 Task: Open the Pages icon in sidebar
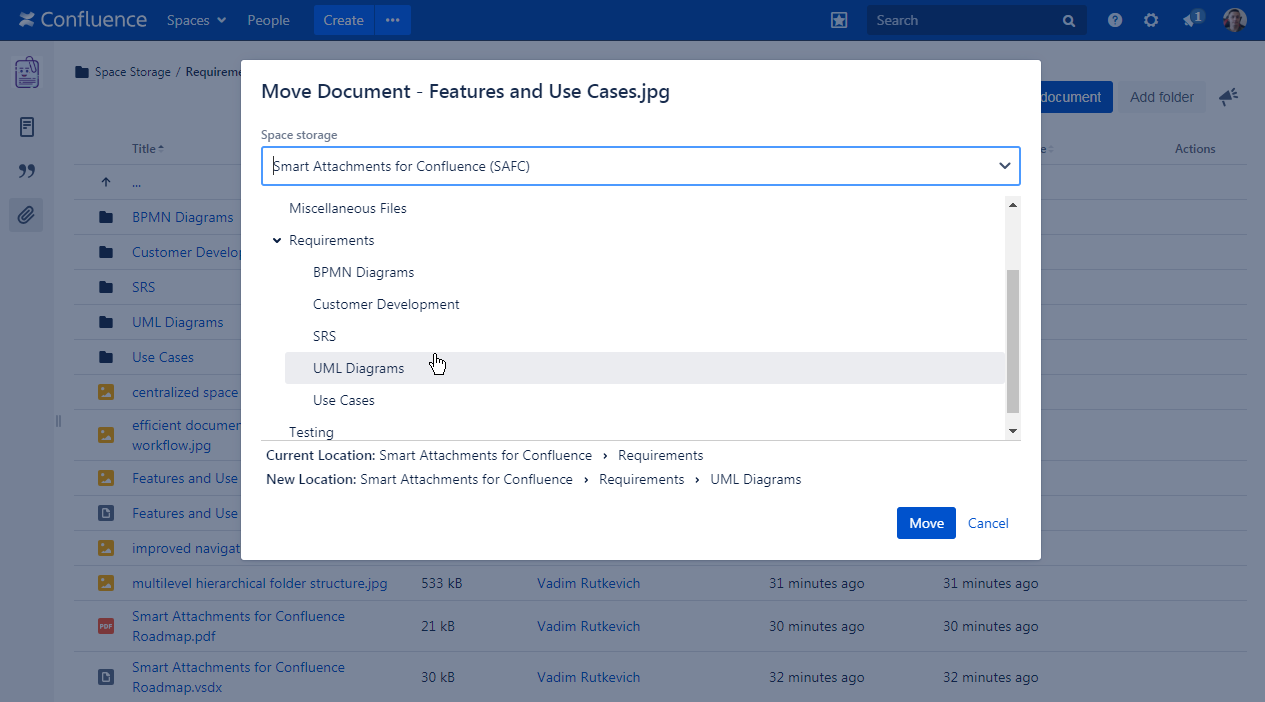click(27, 127)
